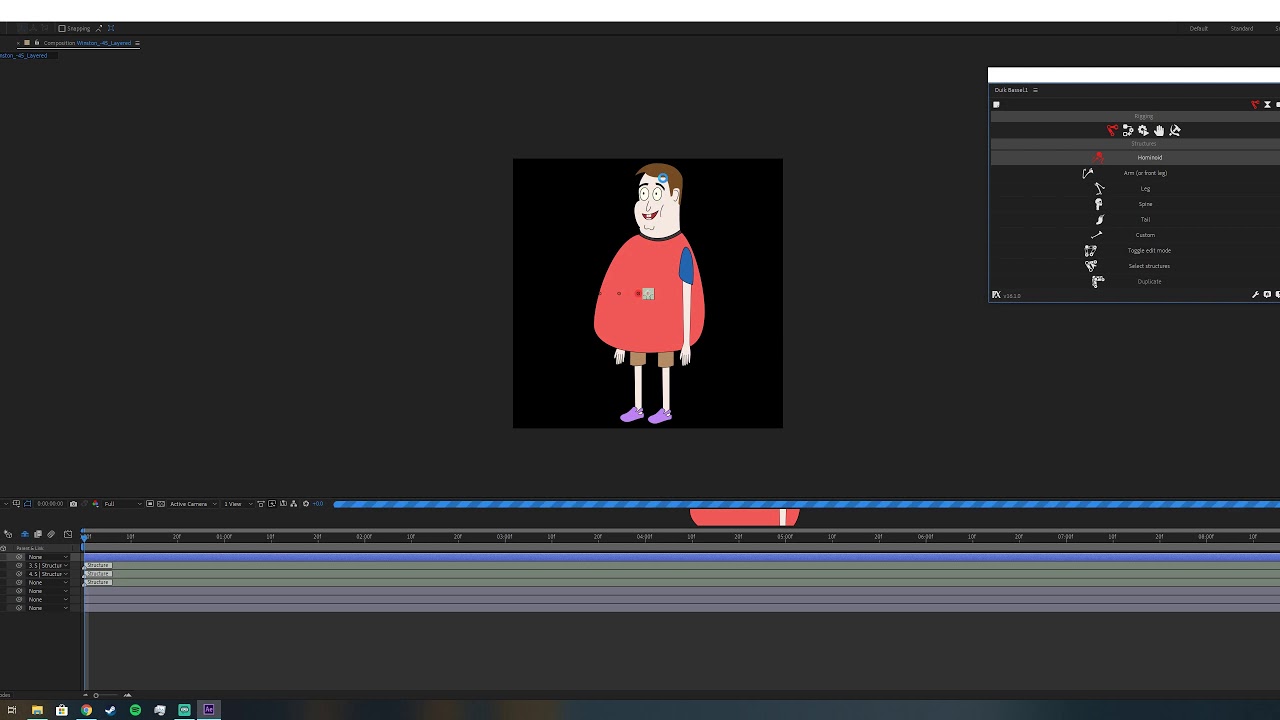Reset exposure icon in viewer bar
Image resolution: width=1280 pixels, height=720 pixels.
[x=306, y=504]
